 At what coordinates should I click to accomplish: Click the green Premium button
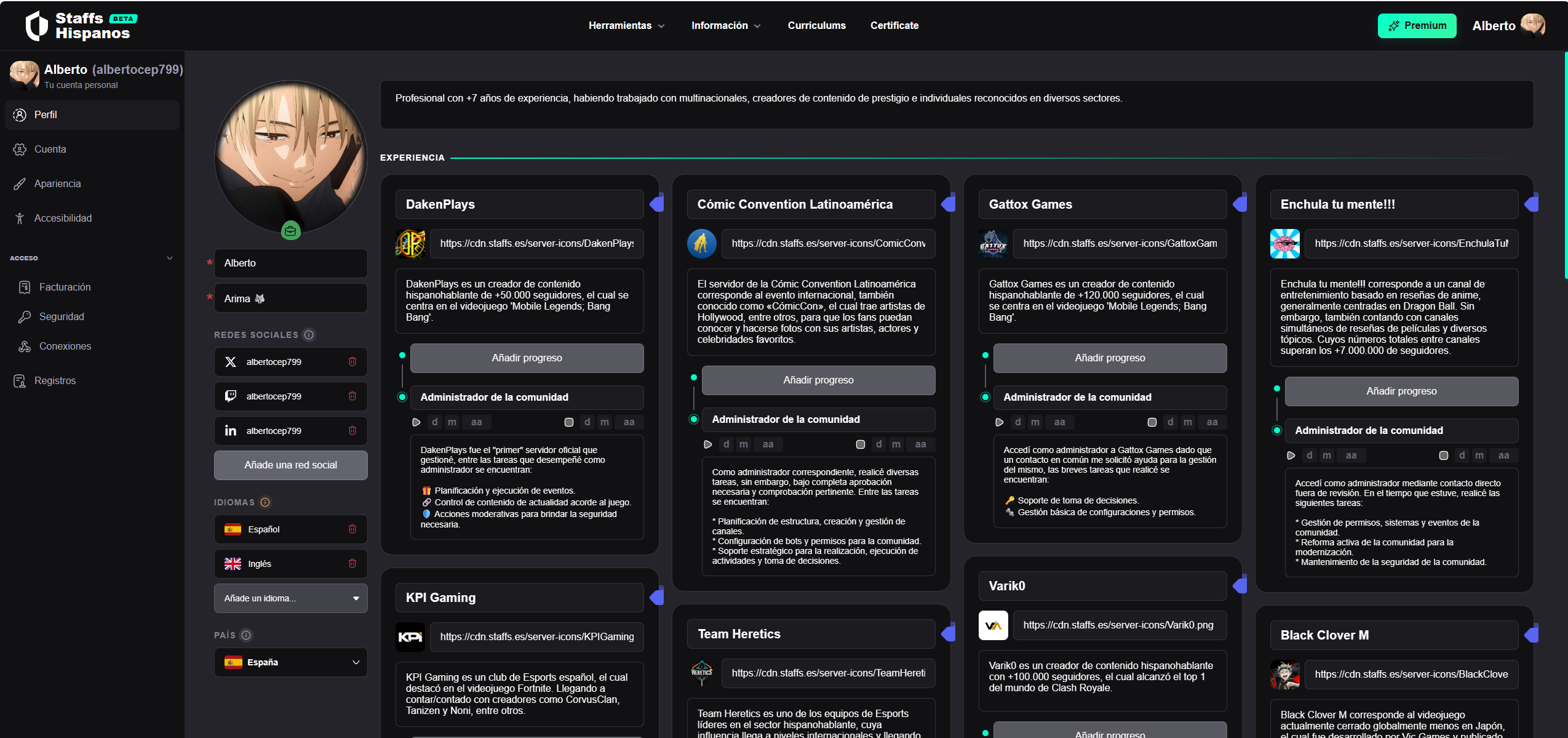tap(1417, 26)
